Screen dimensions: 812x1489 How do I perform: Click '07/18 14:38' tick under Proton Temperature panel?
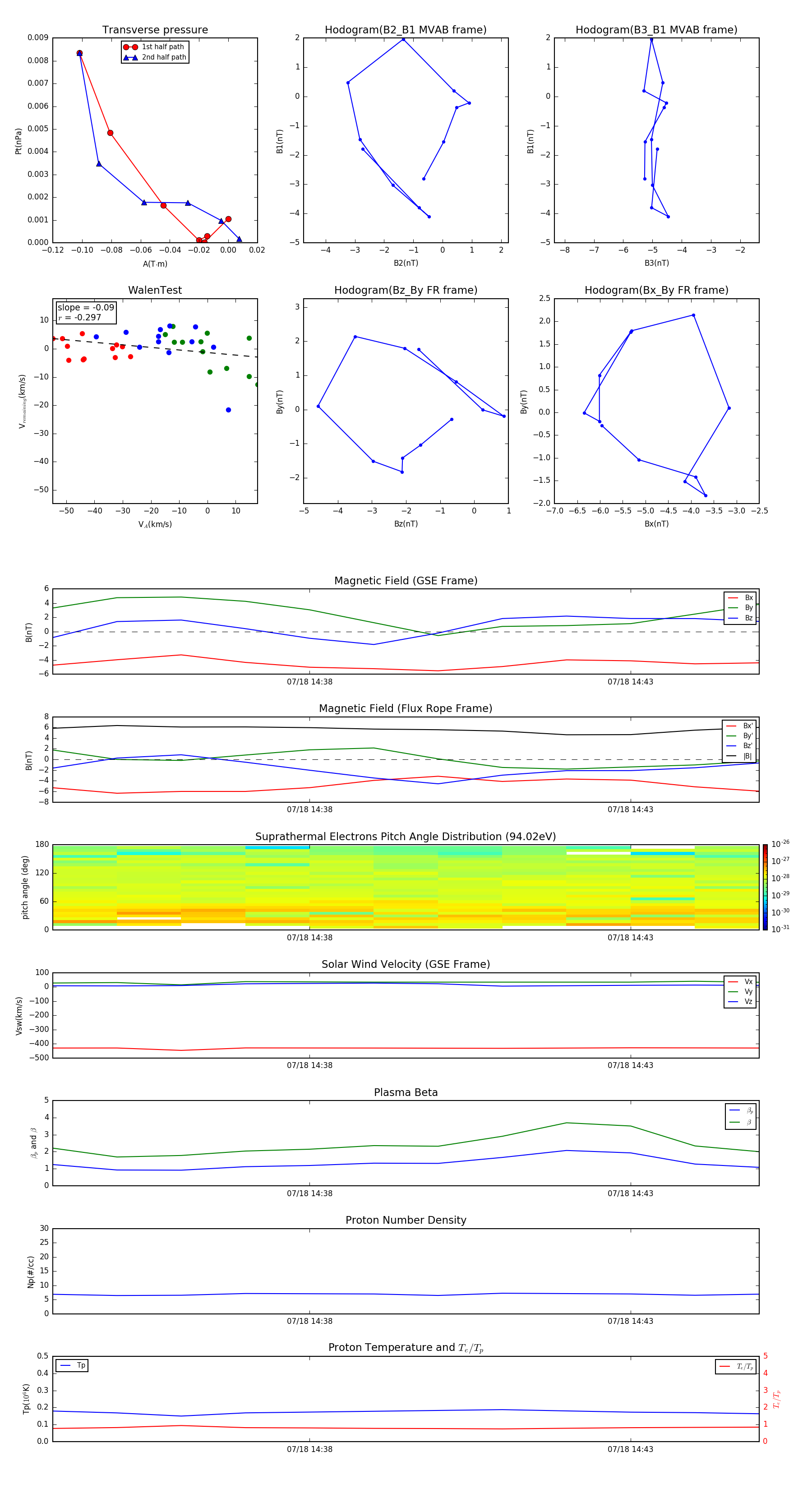coord(310,1449)
